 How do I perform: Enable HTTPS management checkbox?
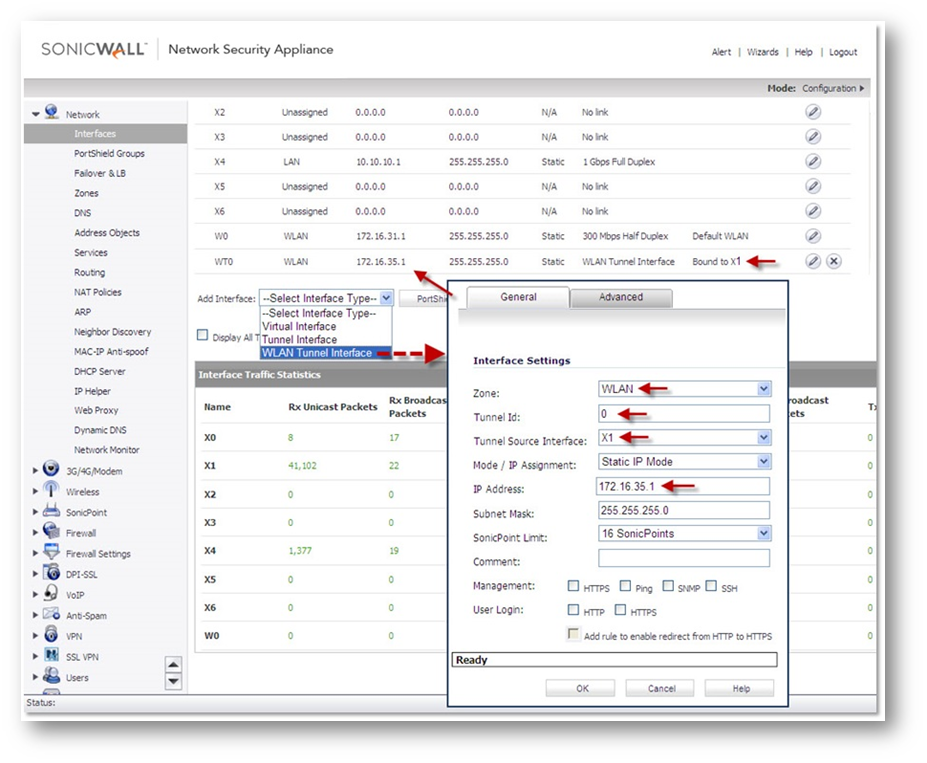click(x=573, y=587)
